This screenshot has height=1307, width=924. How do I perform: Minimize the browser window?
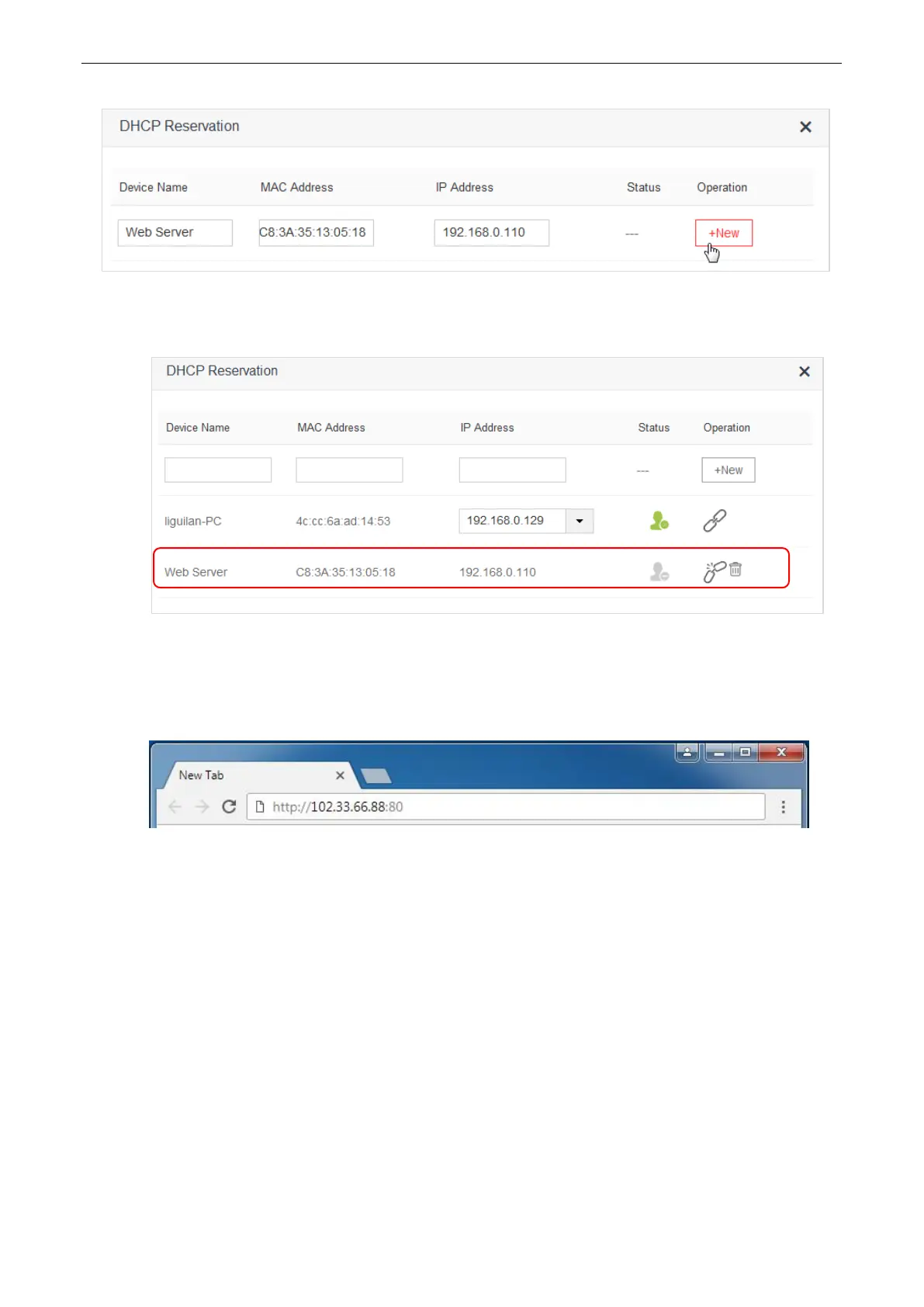tap(718, 752)
